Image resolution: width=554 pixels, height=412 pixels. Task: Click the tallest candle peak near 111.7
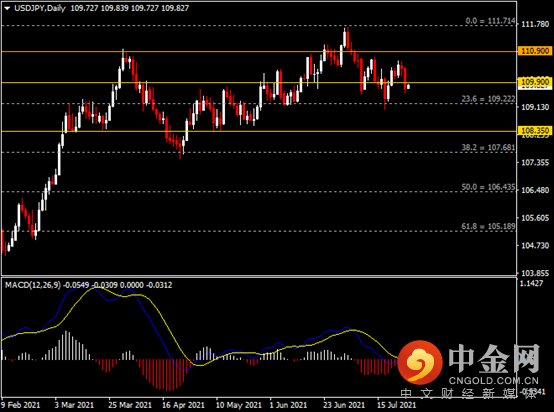tap(344, 37)
